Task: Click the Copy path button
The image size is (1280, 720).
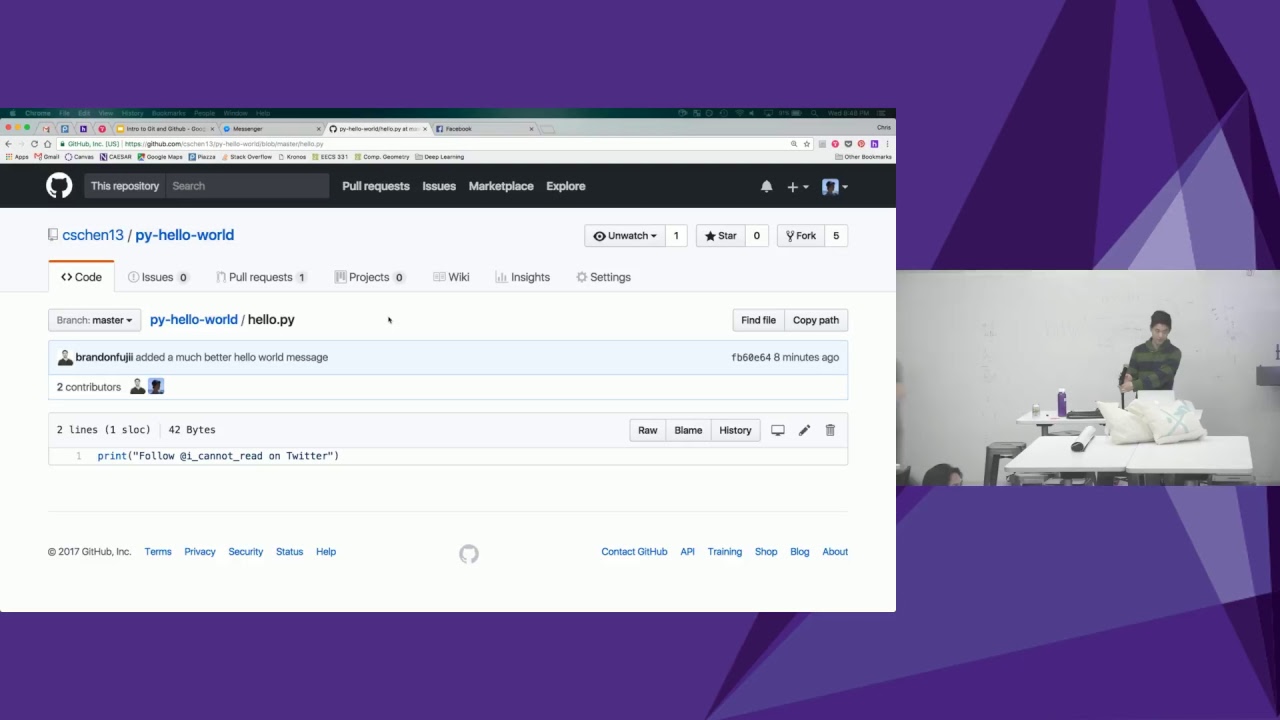Action: click(x=816, y=320)
